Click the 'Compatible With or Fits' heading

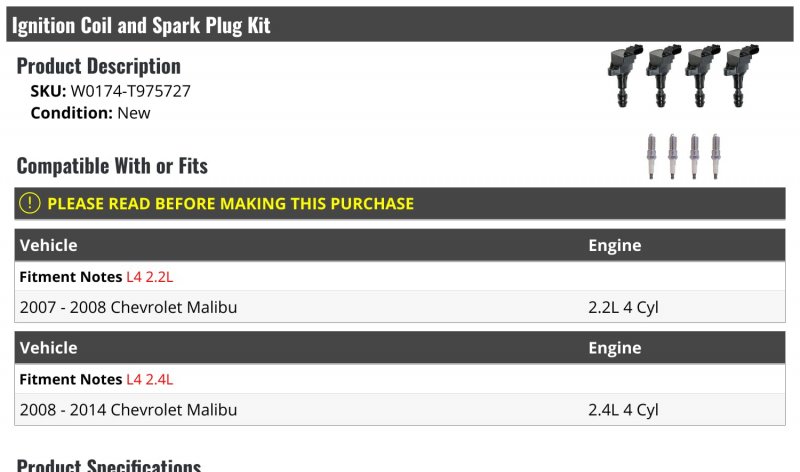112,165
